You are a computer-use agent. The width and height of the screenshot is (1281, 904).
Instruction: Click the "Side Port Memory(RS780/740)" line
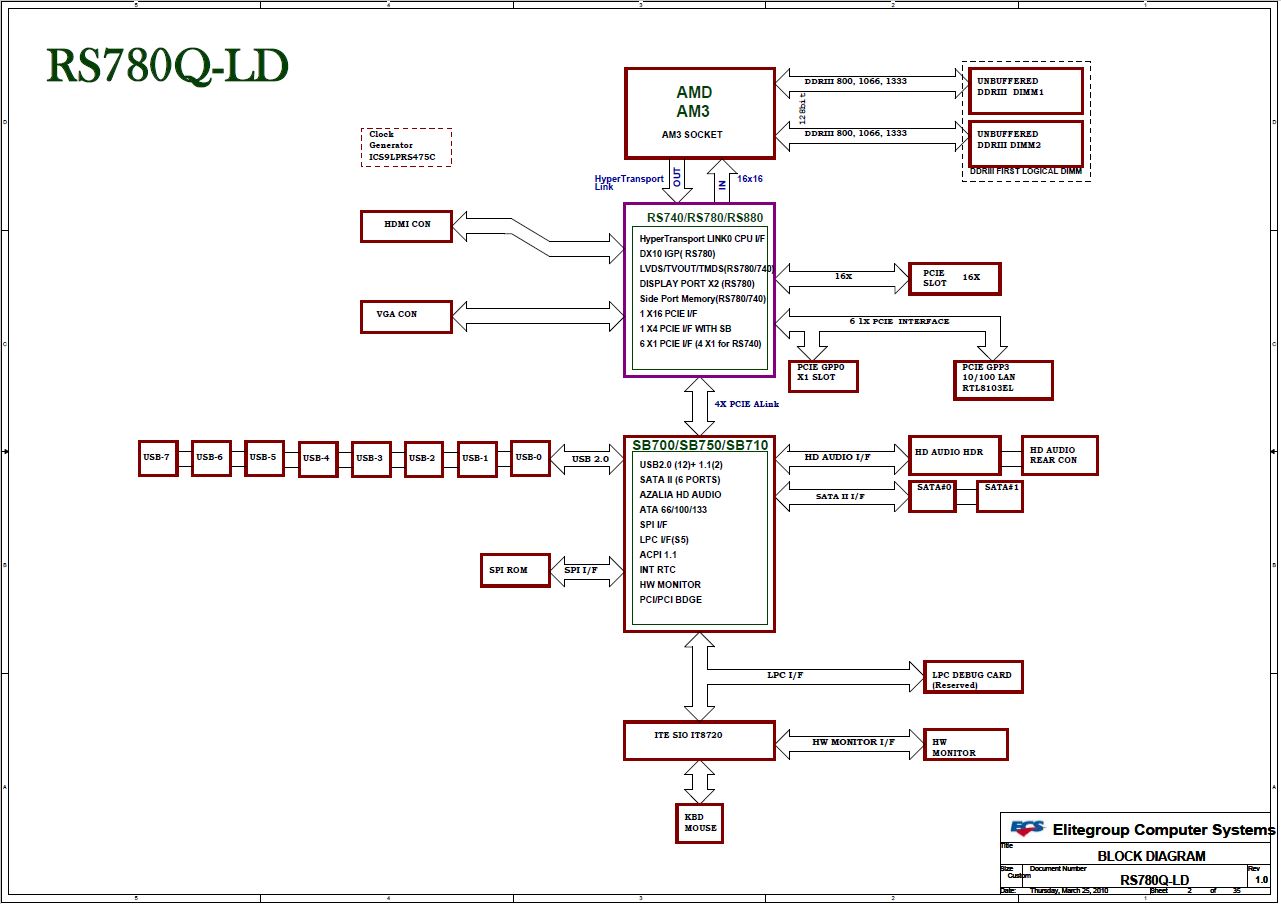pos(703,299)
